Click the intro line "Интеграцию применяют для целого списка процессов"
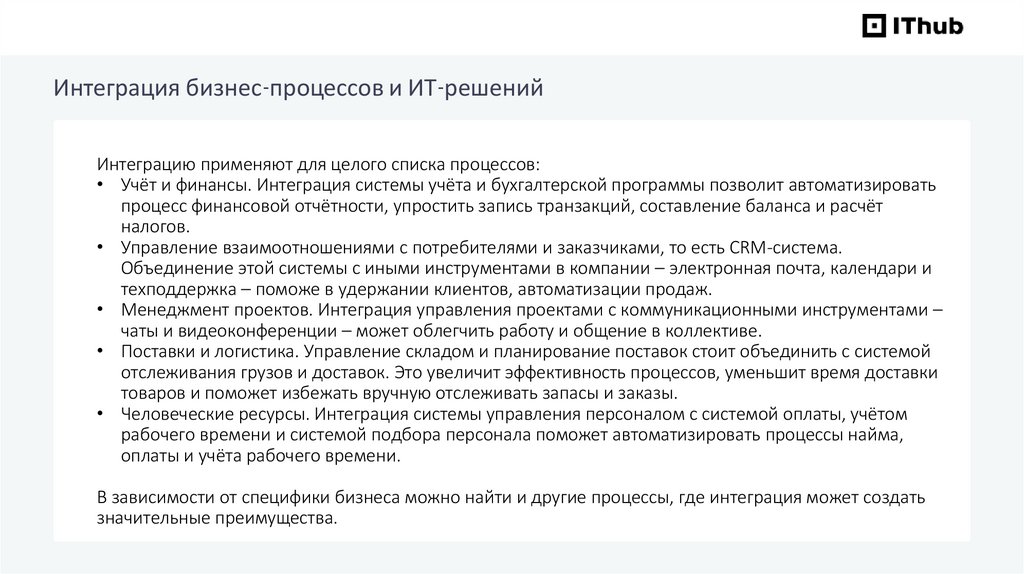The image size is (1024, 574). [317, 164]
